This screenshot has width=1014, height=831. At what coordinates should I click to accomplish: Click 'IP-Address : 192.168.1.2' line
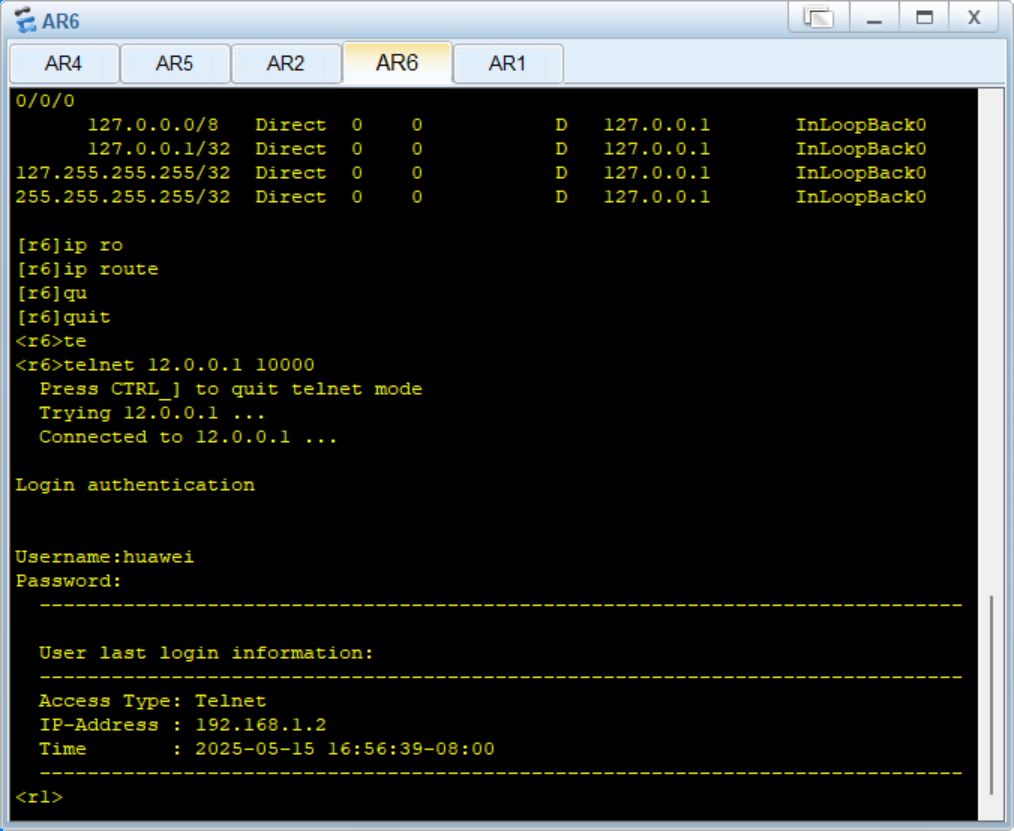tap(183, 725)
